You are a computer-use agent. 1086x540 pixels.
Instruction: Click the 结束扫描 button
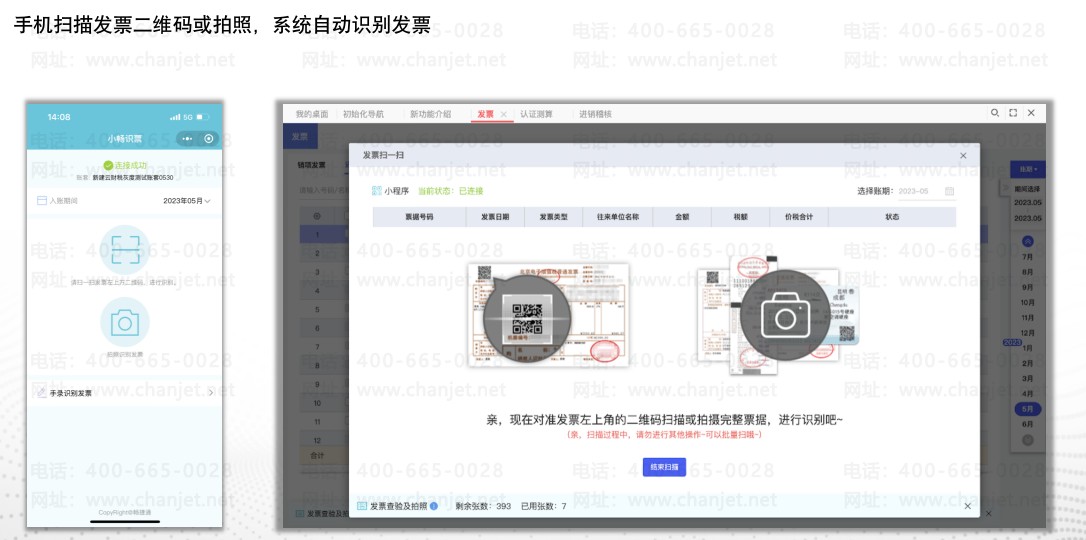tap(664, 467)
